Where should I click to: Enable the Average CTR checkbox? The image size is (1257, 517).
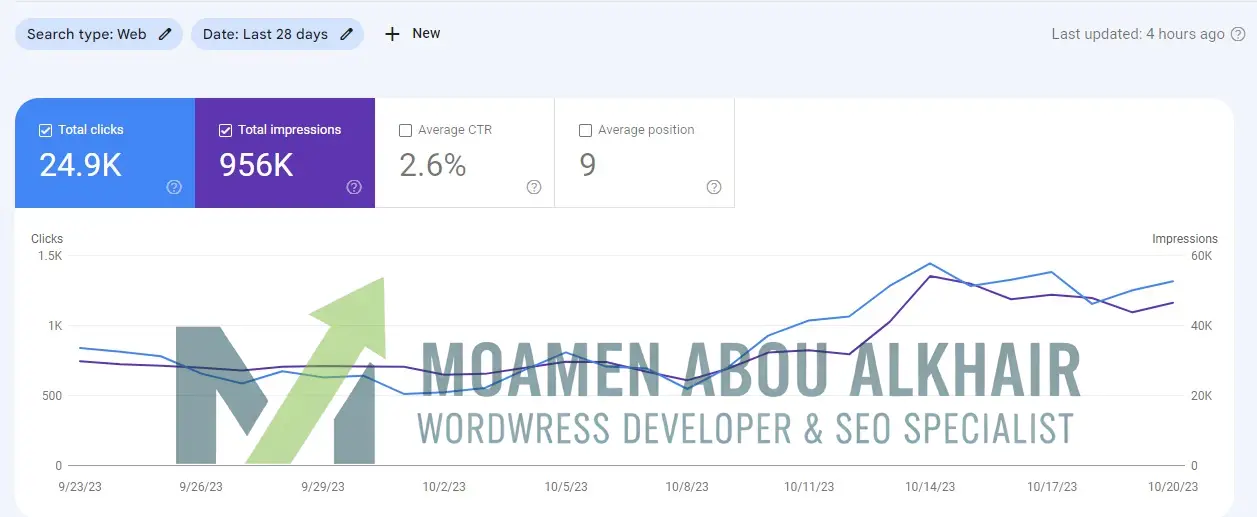pyautogui.click(x=405, y=130)
